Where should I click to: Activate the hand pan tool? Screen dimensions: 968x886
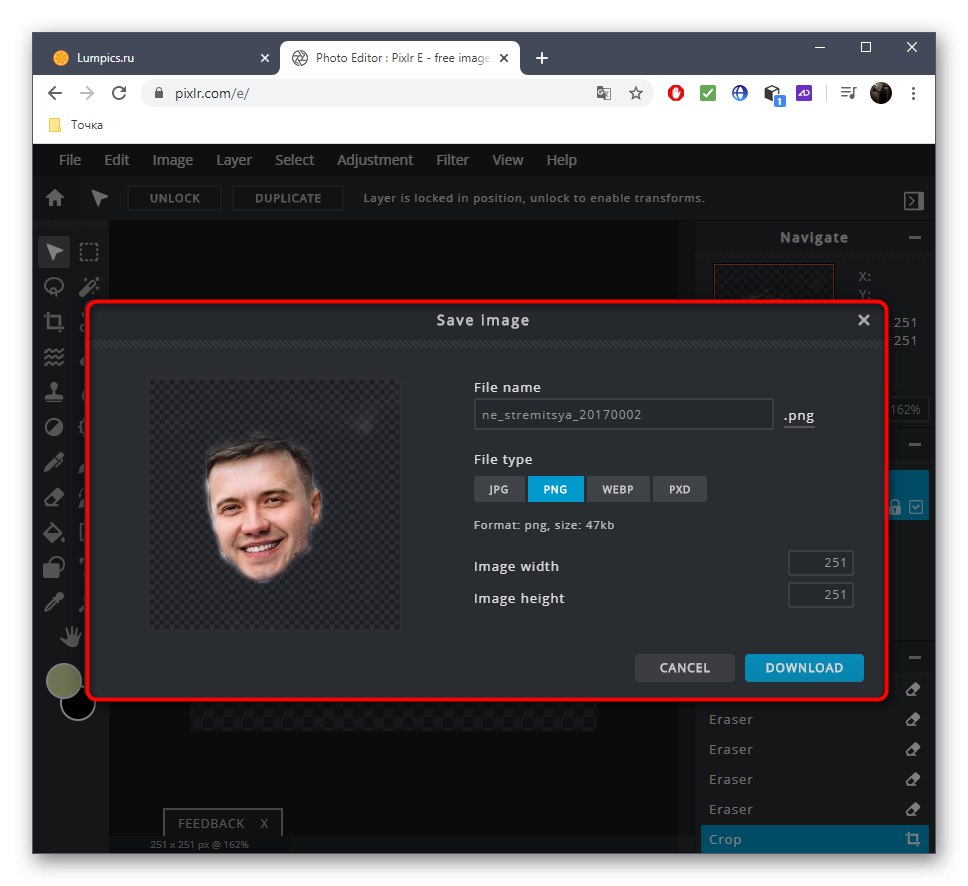point(71,636)
